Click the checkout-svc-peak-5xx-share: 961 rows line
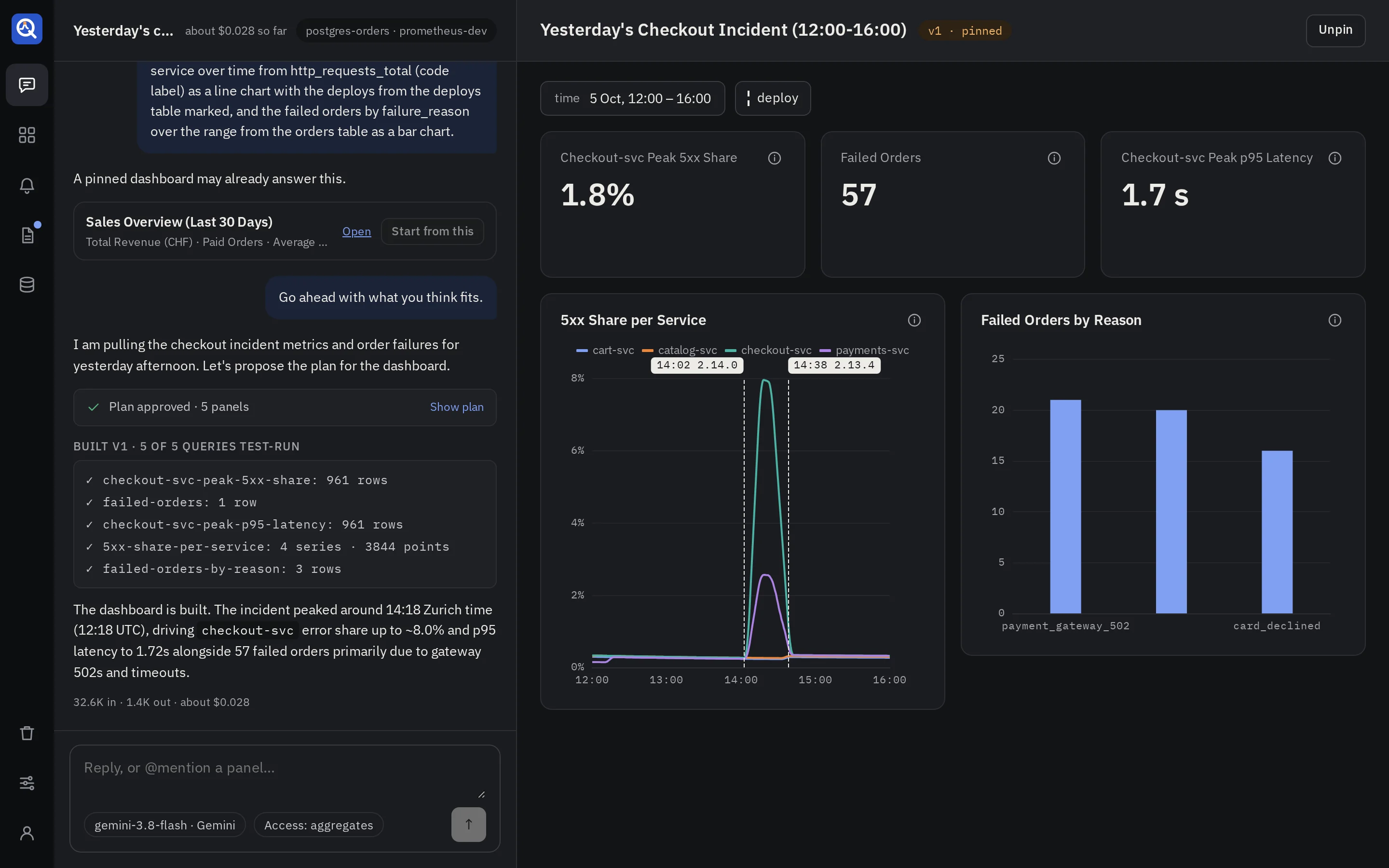 point(245,480)
